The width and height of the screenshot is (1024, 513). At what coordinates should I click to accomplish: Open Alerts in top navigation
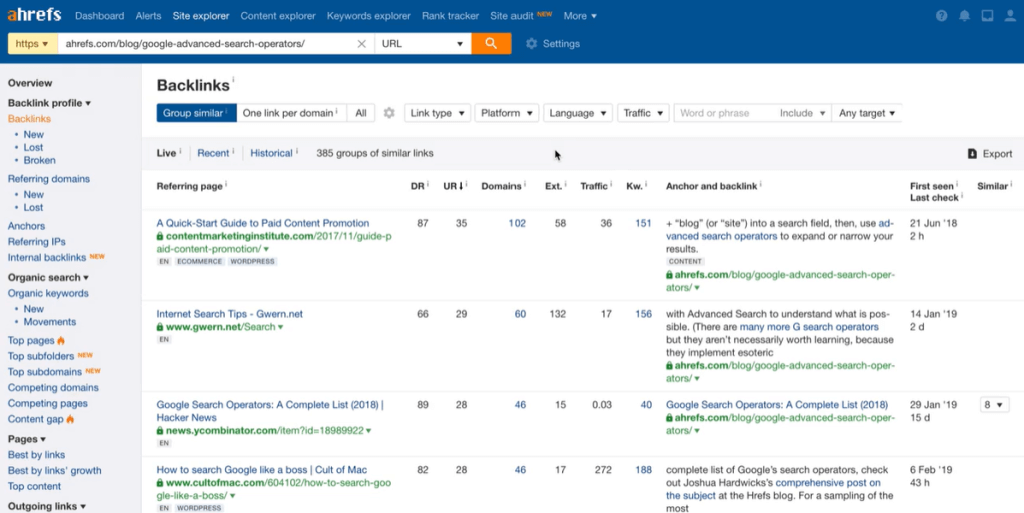(148, 16)
